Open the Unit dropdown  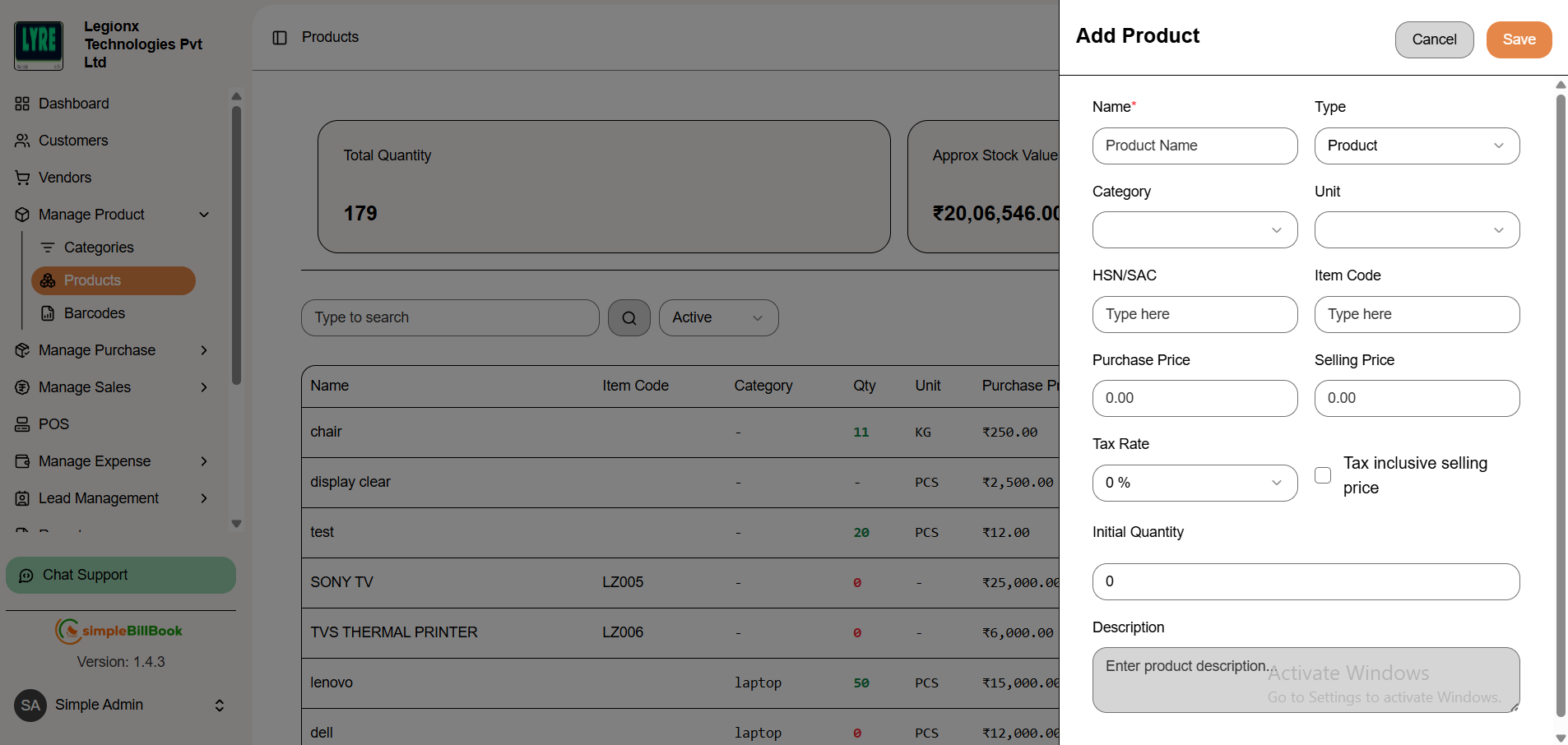coord(1417,230)
